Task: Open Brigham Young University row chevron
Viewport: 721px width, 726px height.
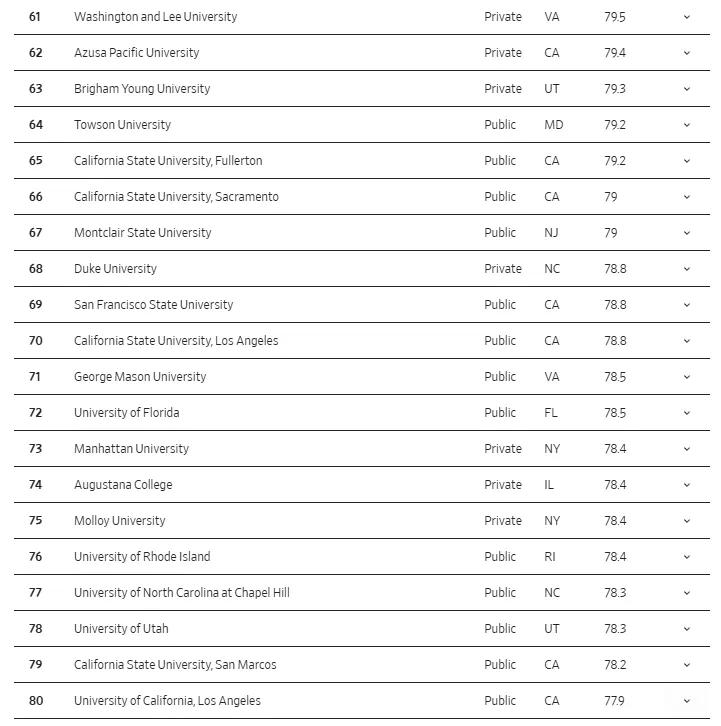Action: click(687, 89)
